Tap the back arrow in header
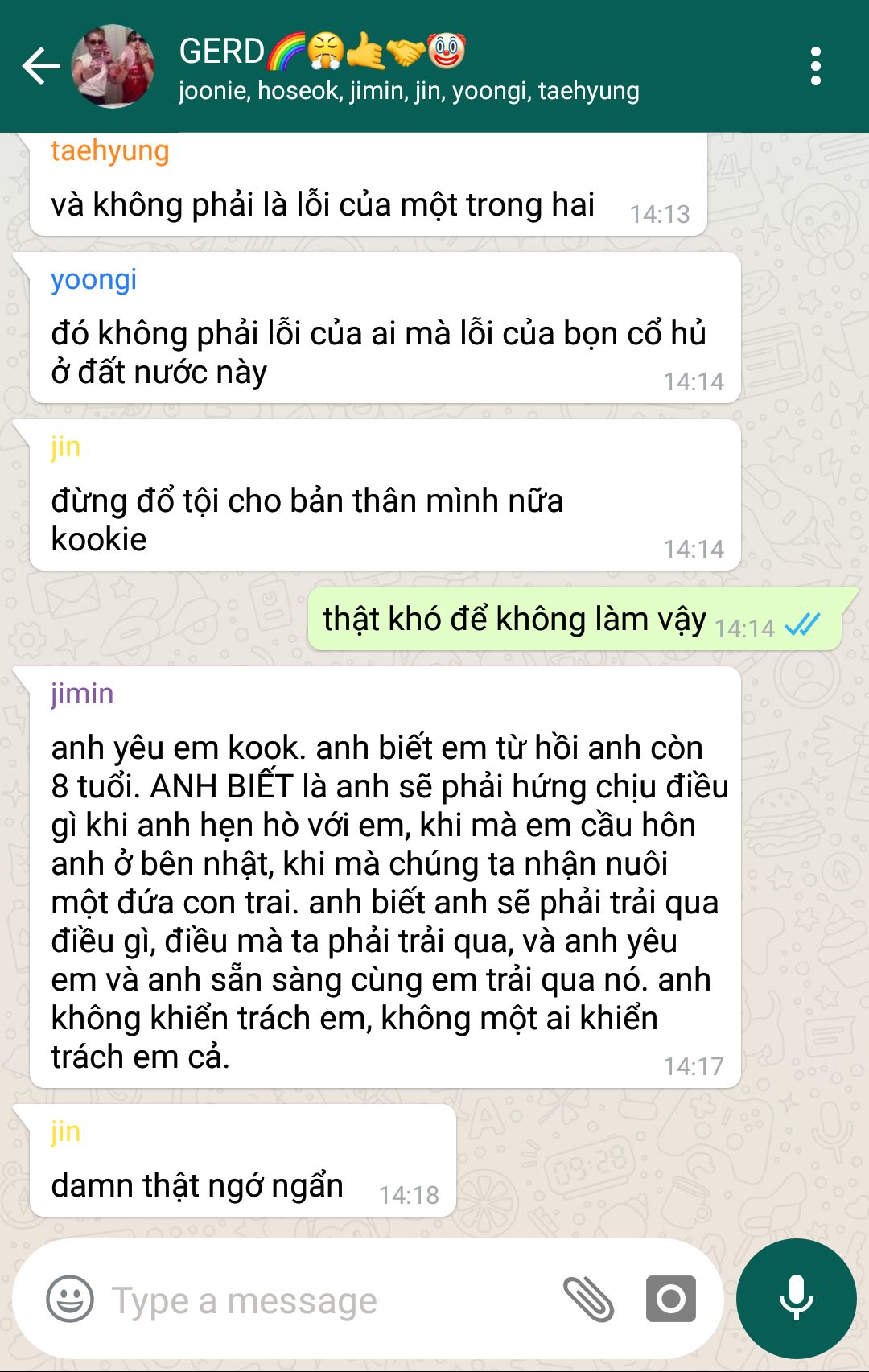 tap(41, 66)
